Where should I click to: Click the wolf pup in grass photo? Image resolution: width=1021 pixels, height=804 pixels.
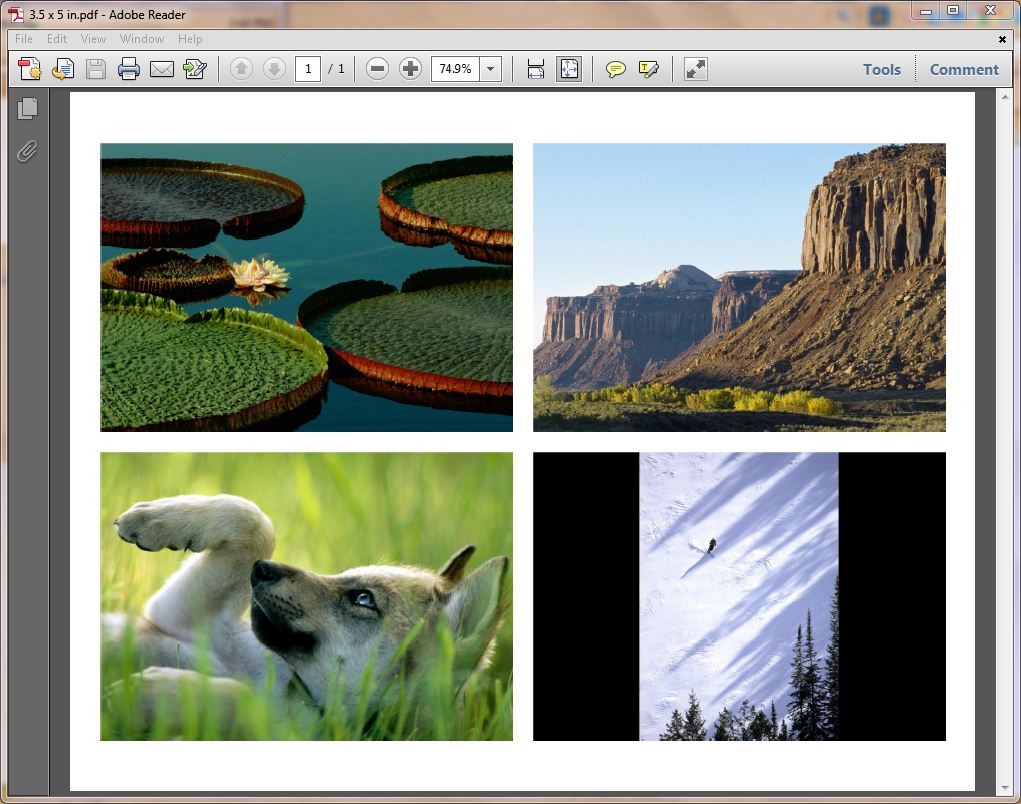pos(306,596)
